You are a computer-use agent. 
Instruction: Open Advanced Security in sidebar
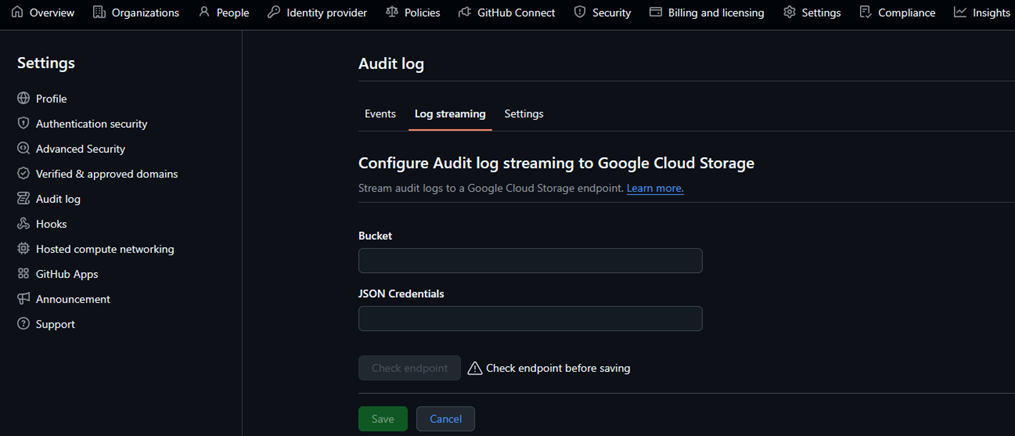tap(80, 149)
